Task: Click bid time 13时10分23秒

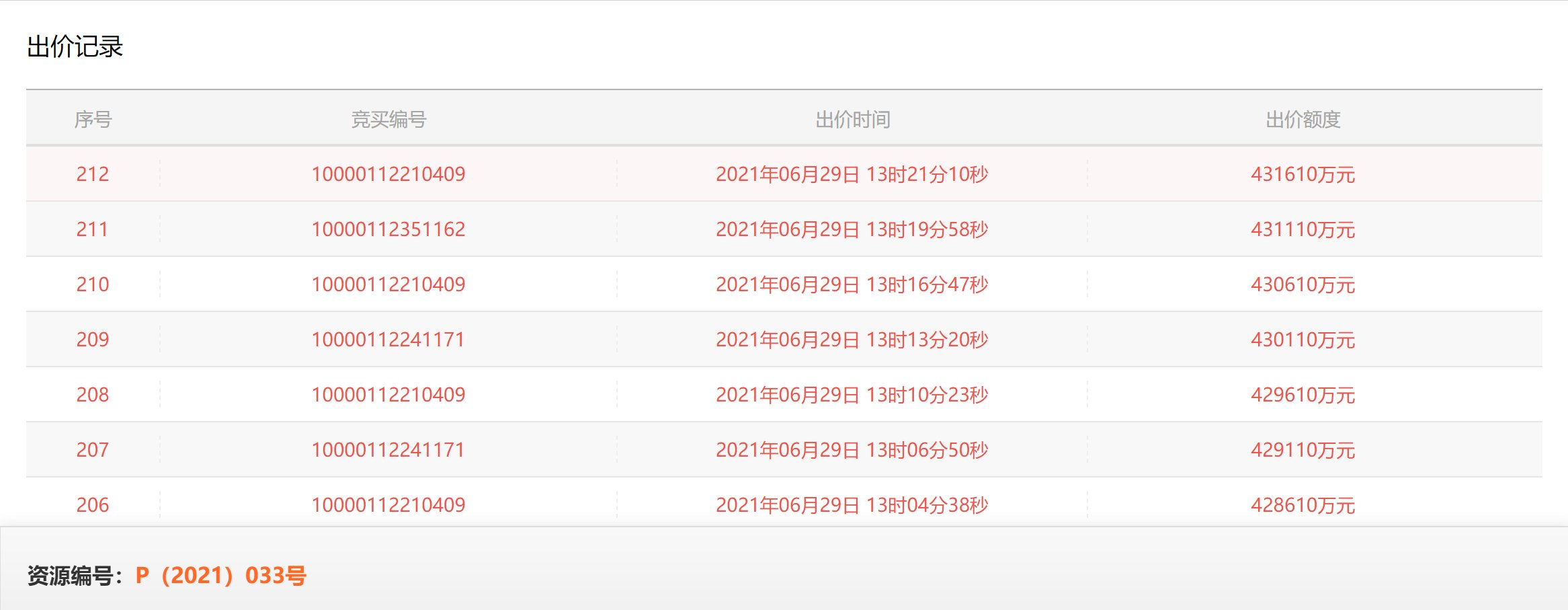Action: pos(852,395)
